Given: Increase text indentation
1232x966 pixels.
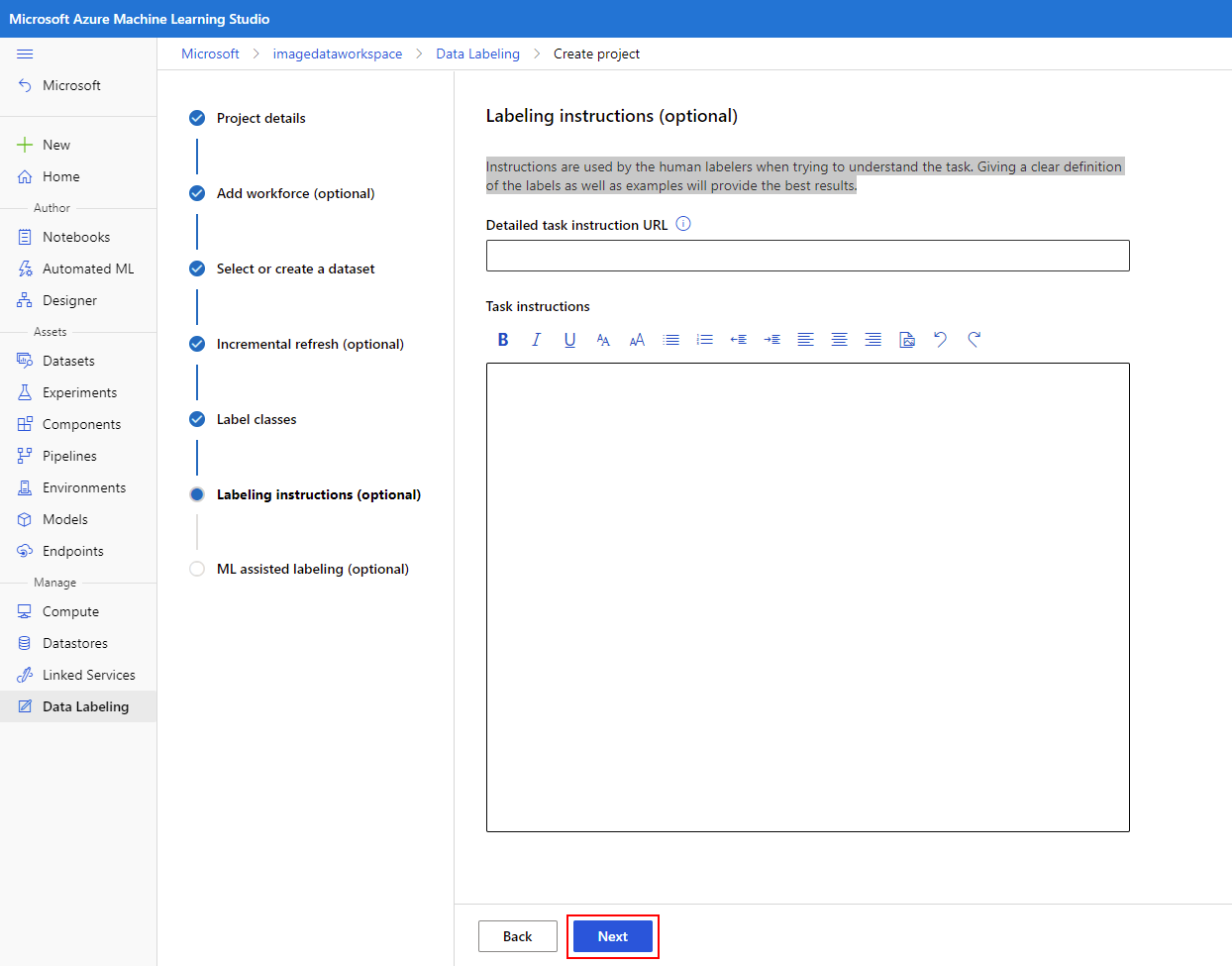Looking at the screenshot, I should point(771,340).
